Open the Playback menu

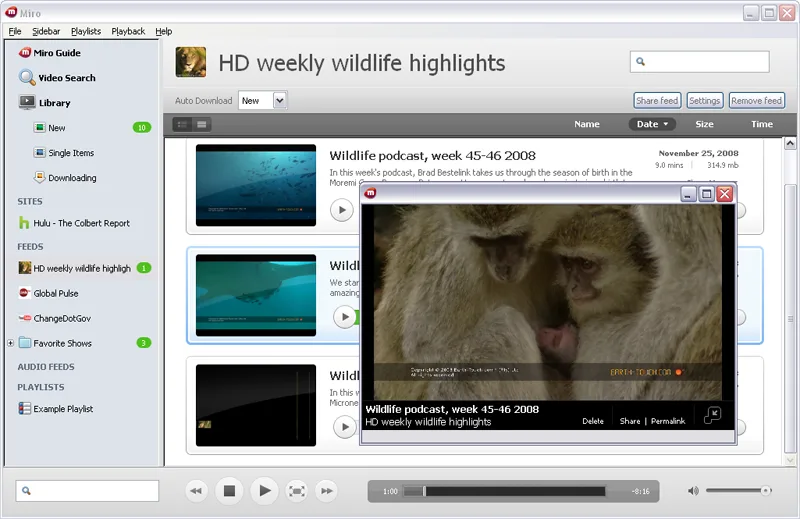[x=128, y=31]
